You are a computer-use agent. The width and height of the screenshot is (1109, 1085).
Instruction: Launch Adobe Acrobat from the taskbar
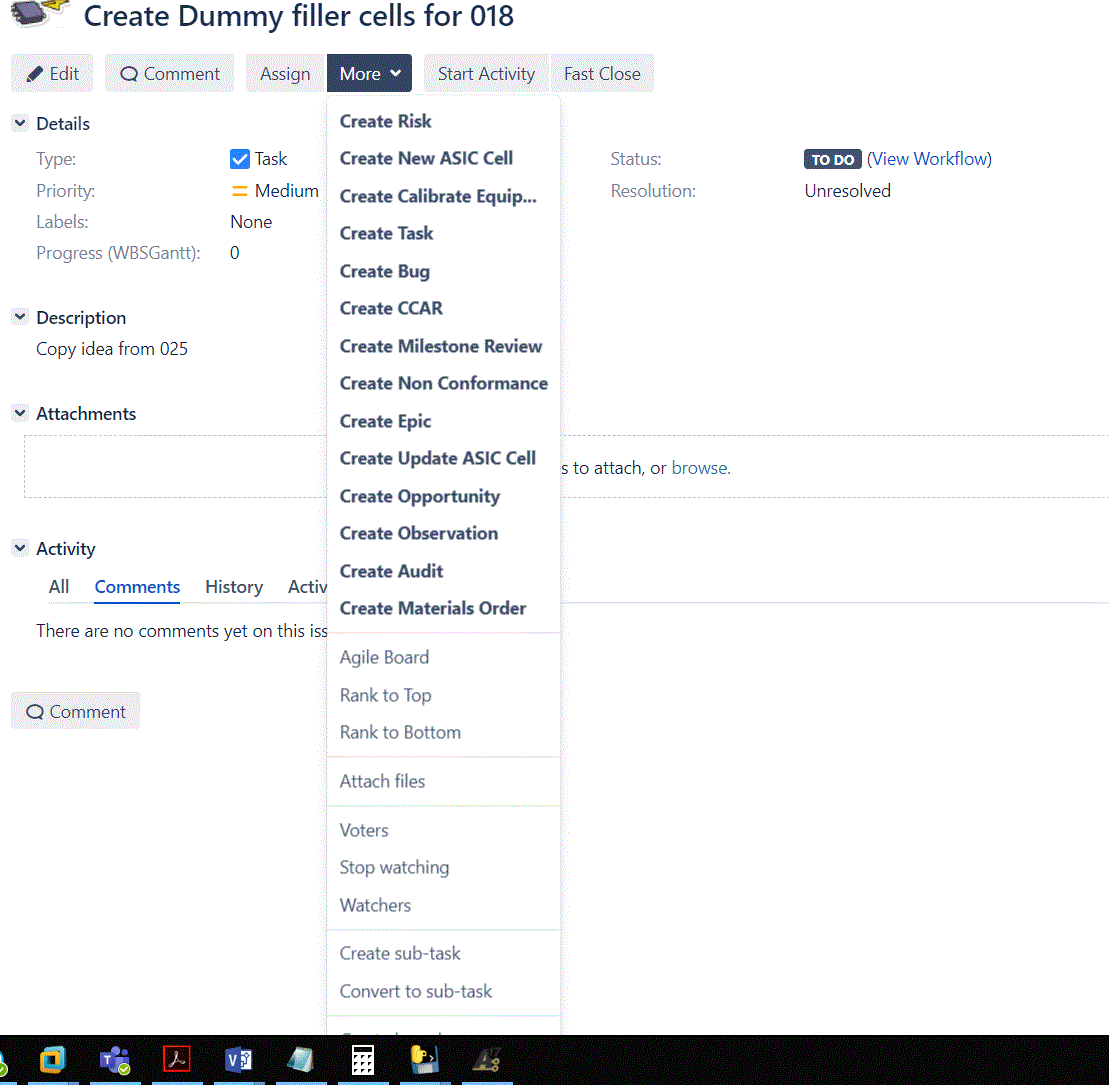(x=176, y=1058)
